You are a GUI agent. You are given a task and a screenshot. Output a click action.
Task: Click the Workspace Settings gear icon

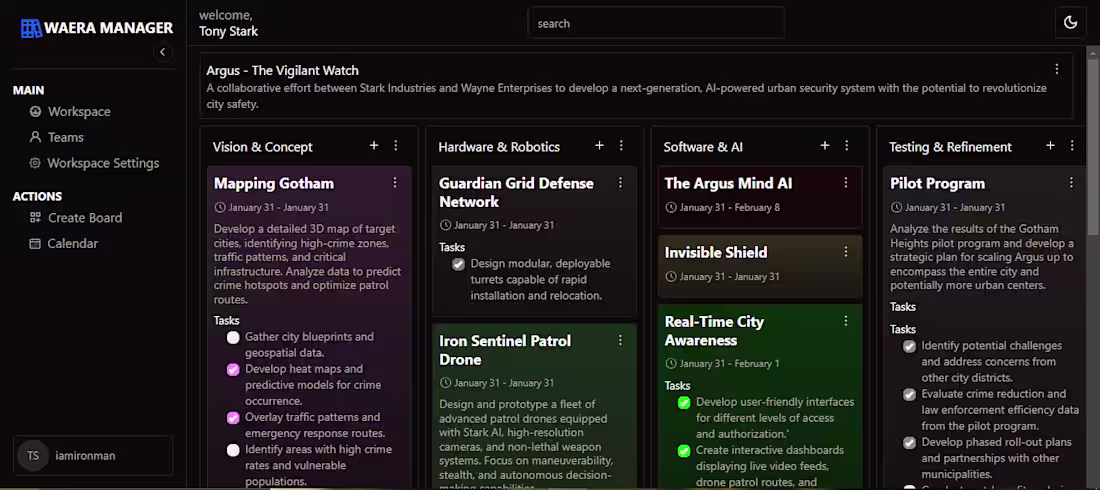coord(35,163)
